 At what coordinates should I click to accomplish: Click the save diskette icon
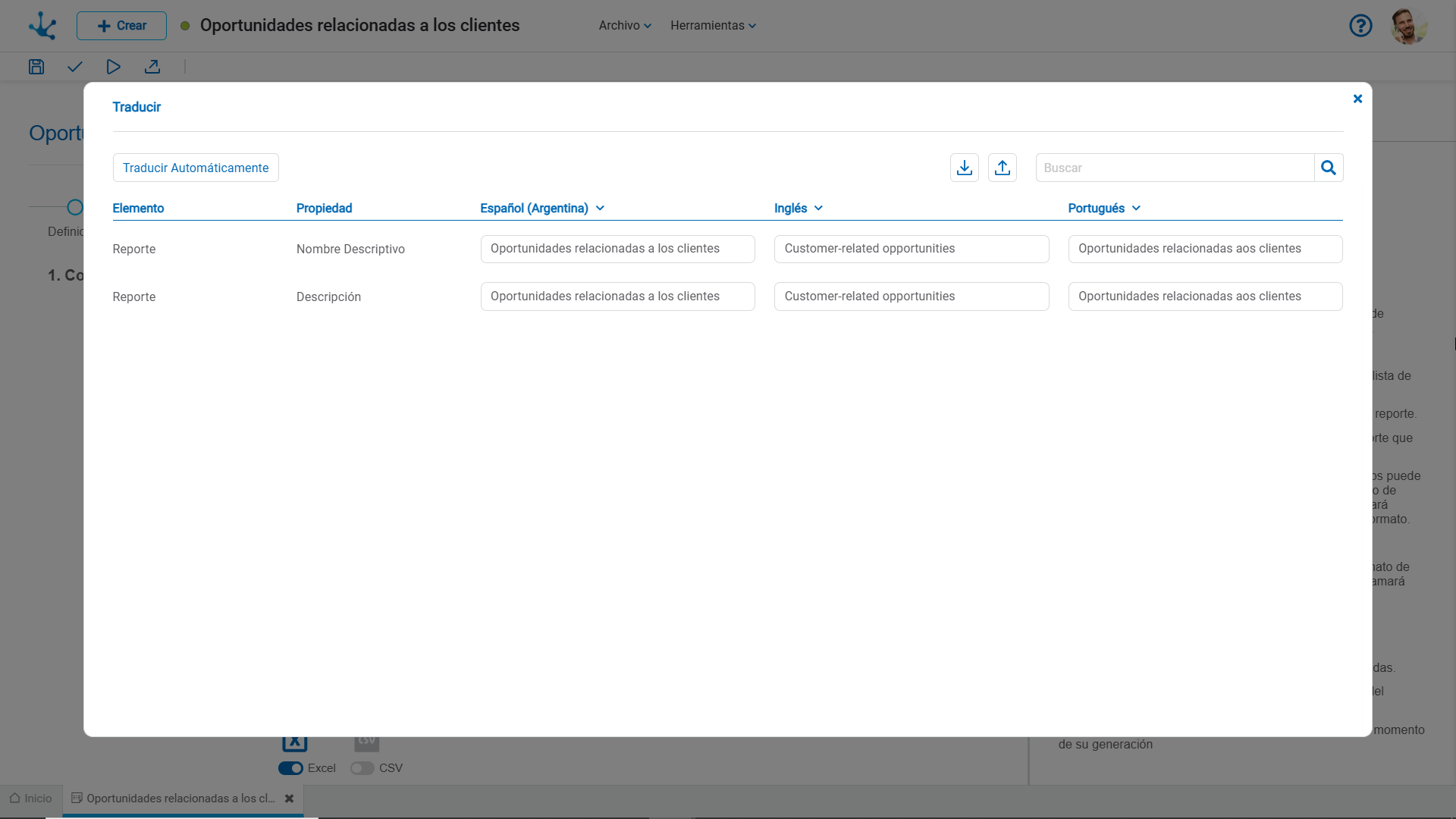point(36,67)
